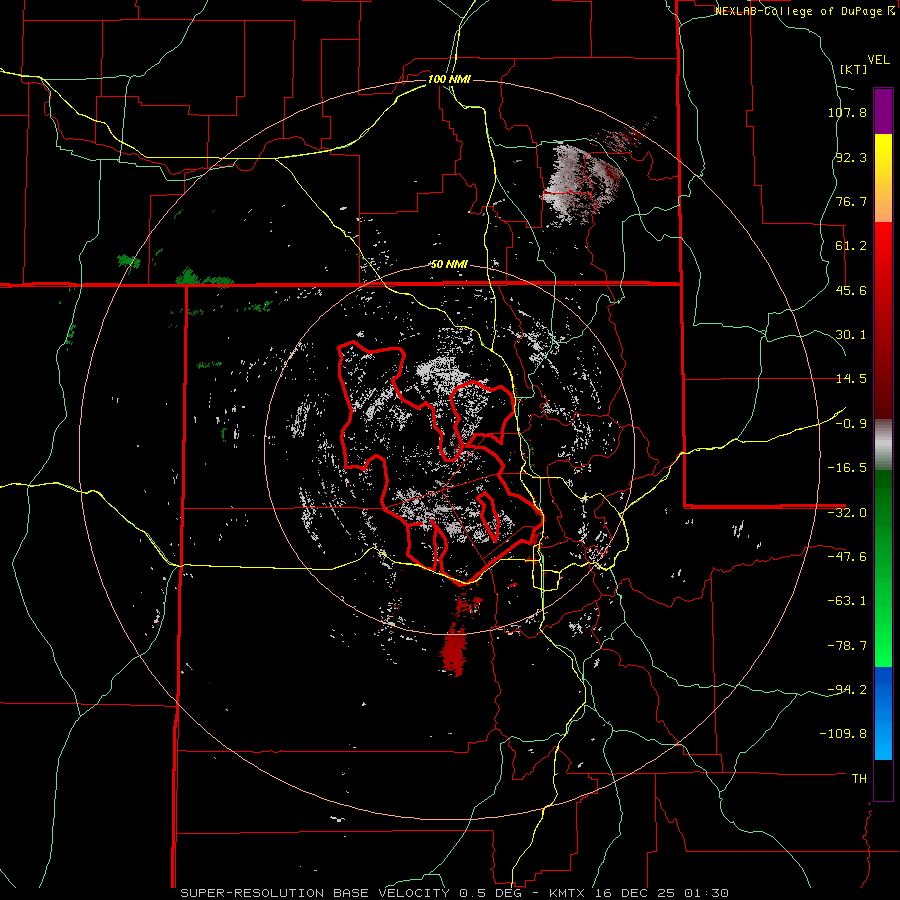Pick the purple segment of velocity color bar
This screenshot has width=900, height=900.
coord(883,112)
